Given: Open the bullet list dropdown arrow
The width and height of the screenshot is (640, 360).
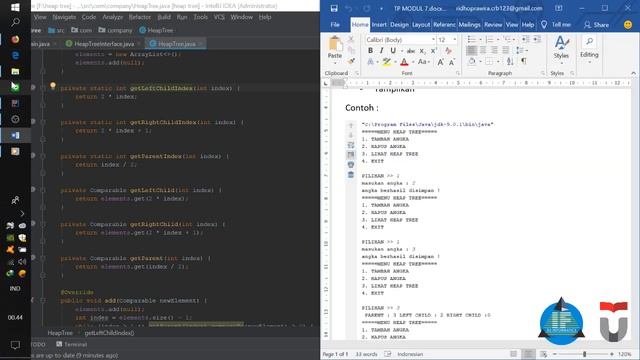Looking at the screenshot, I should click(480, 40).
